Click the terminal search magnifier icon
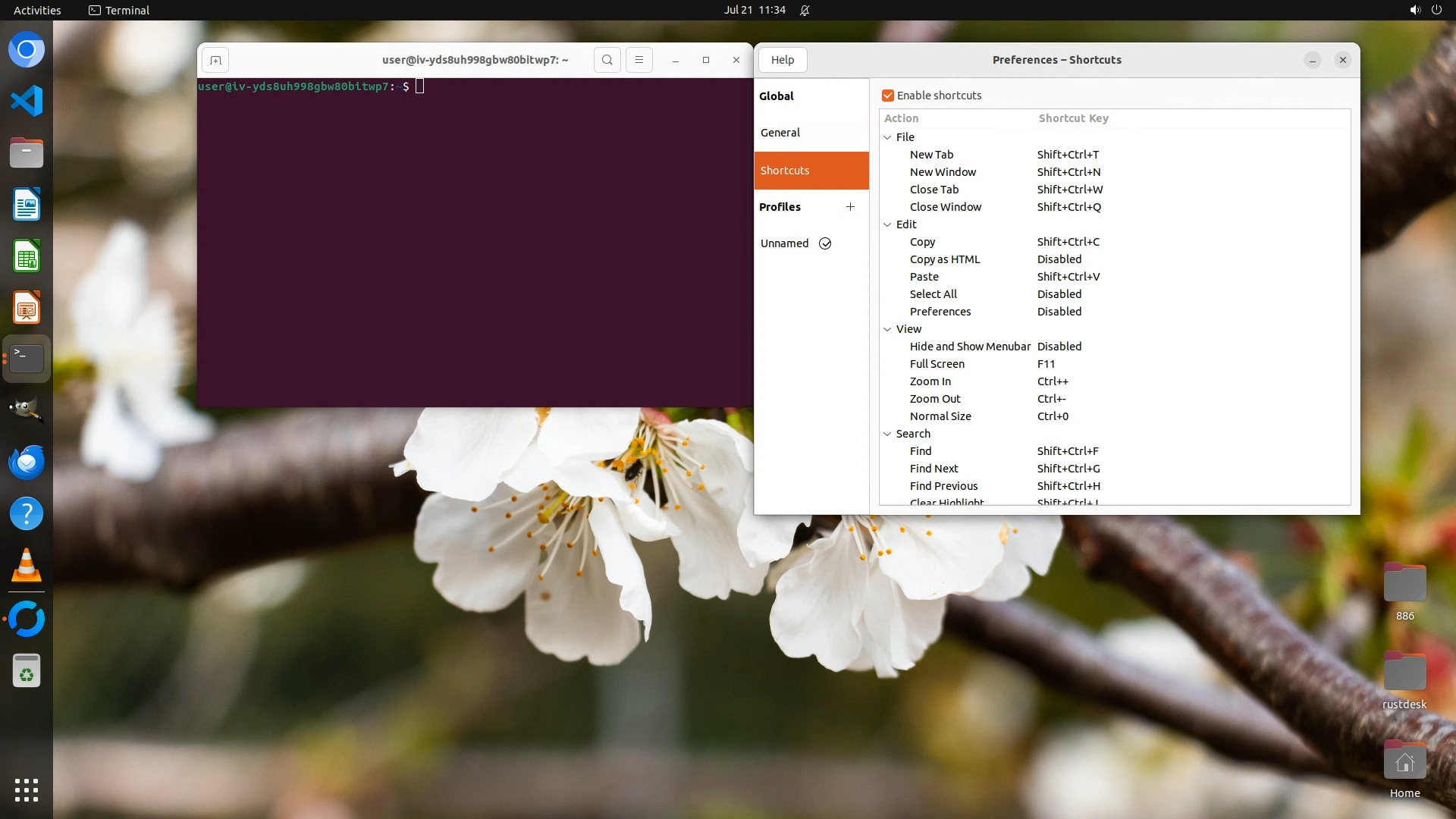Image resolution: width=1456 pixels, height=819 pixels. click(x=607, y=60)
